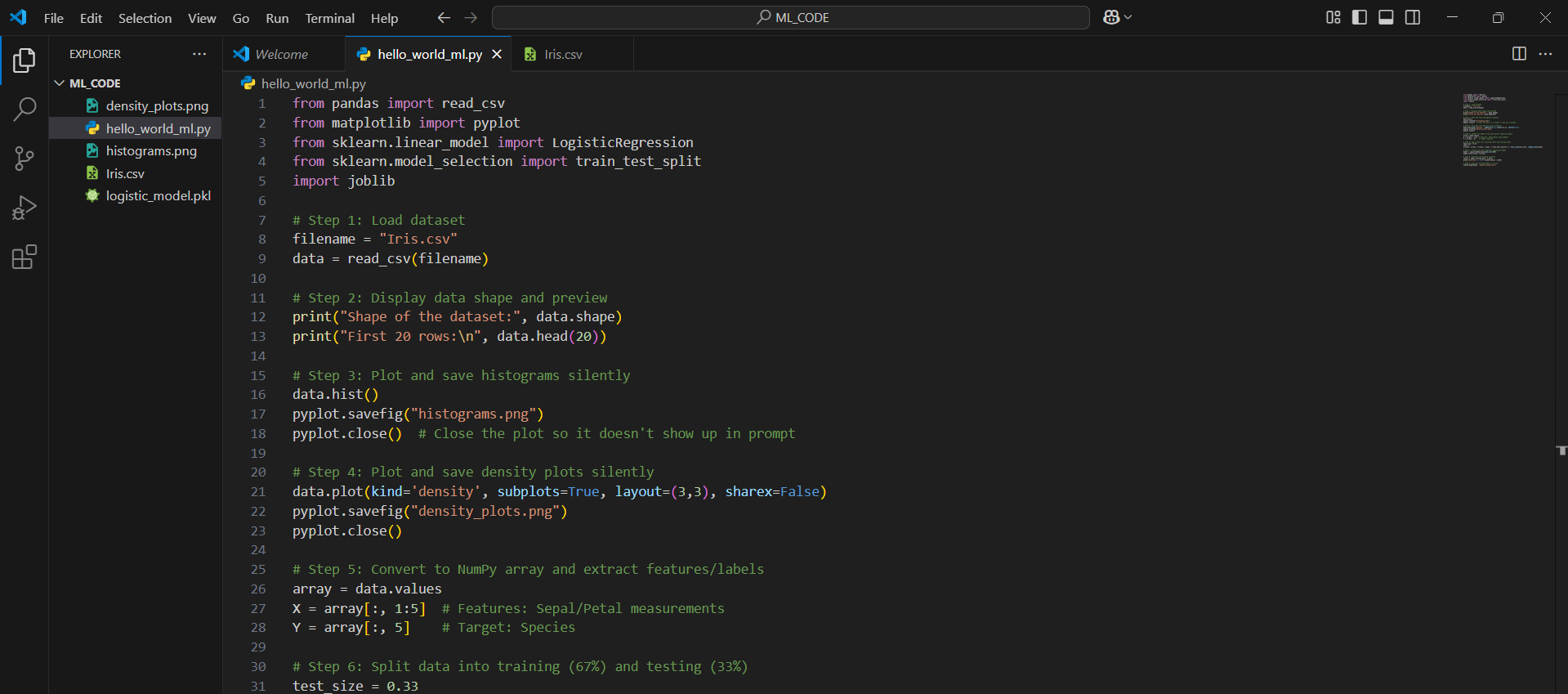Click the density_plots.png file icon
The height and width of the screenshot is (694, 1568).
tap(92, 105)
